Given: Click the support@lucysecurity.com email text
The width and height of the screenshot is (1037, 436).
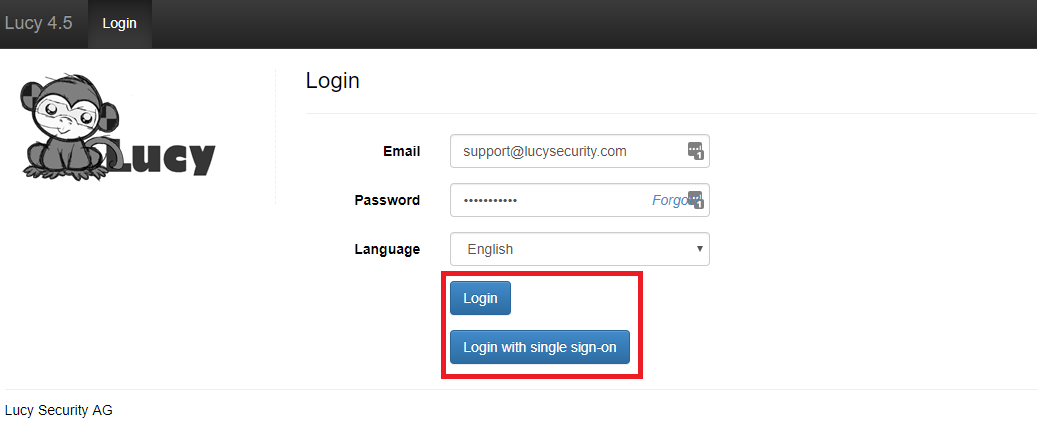Looking at the screenshot, I should tap(545, 152).
